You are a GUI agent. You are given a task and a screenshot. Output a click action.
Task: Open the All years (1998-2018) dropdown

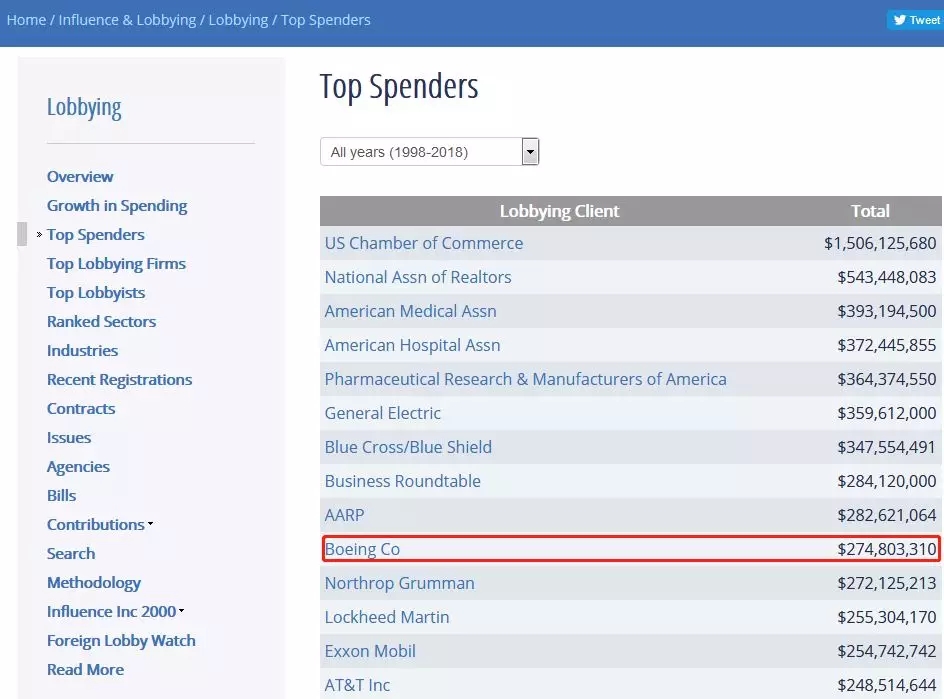429,152
